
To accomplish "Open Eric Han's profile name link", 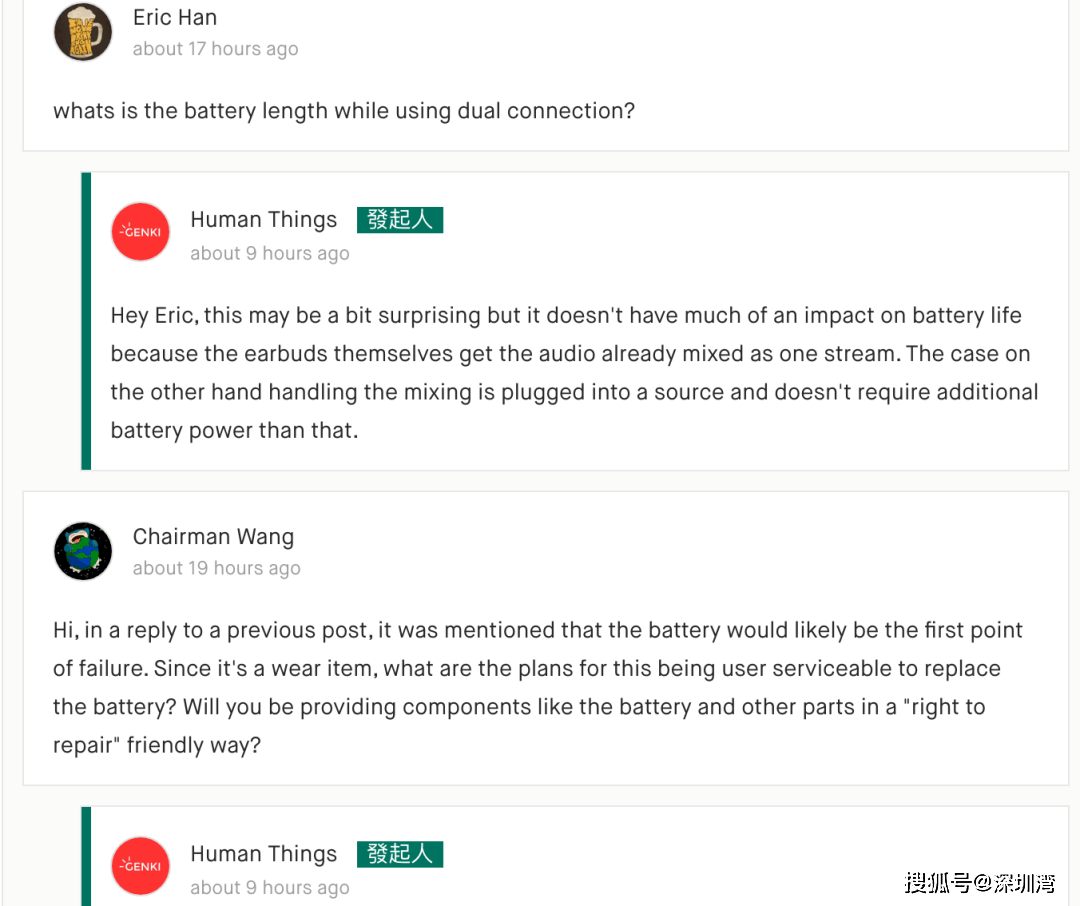I will point(175,17).
